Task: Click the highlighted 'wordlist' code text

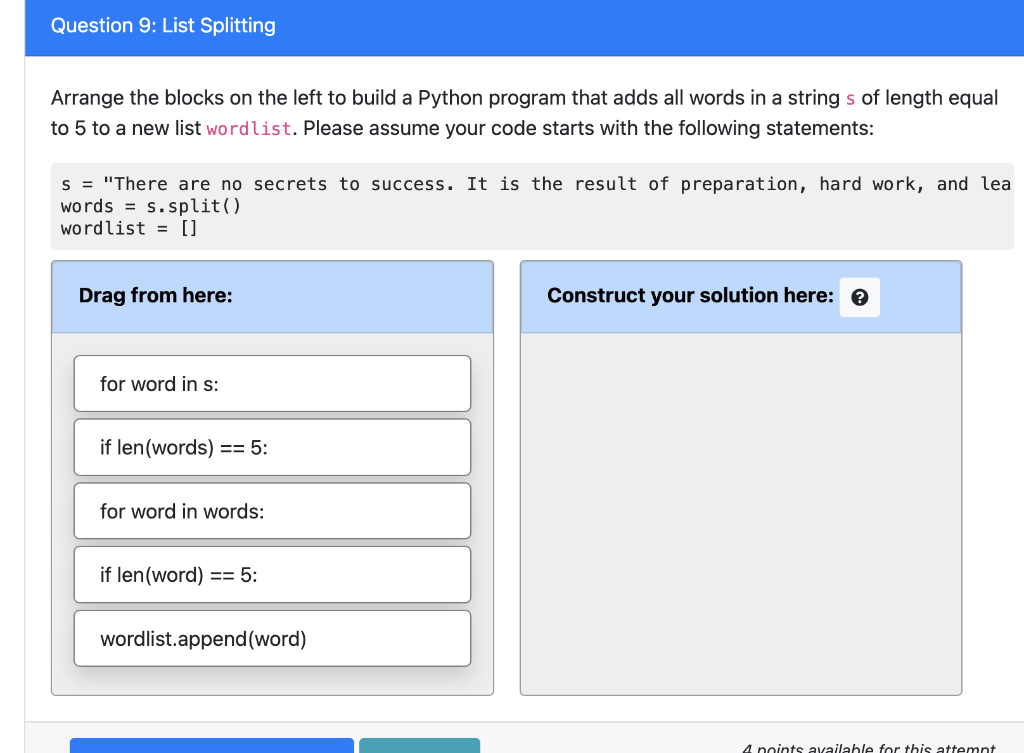Action: [x=248, y=128]
